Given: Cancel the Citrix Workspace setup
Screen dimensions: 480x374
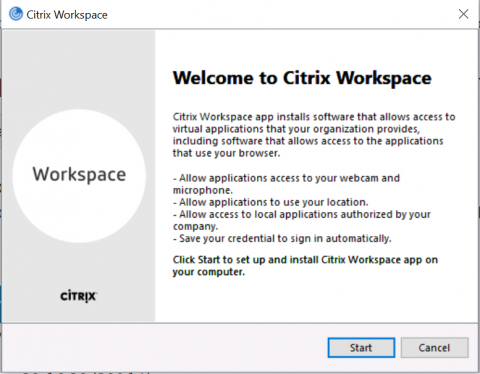Looking at the screenshot, I should pos(434,348).
